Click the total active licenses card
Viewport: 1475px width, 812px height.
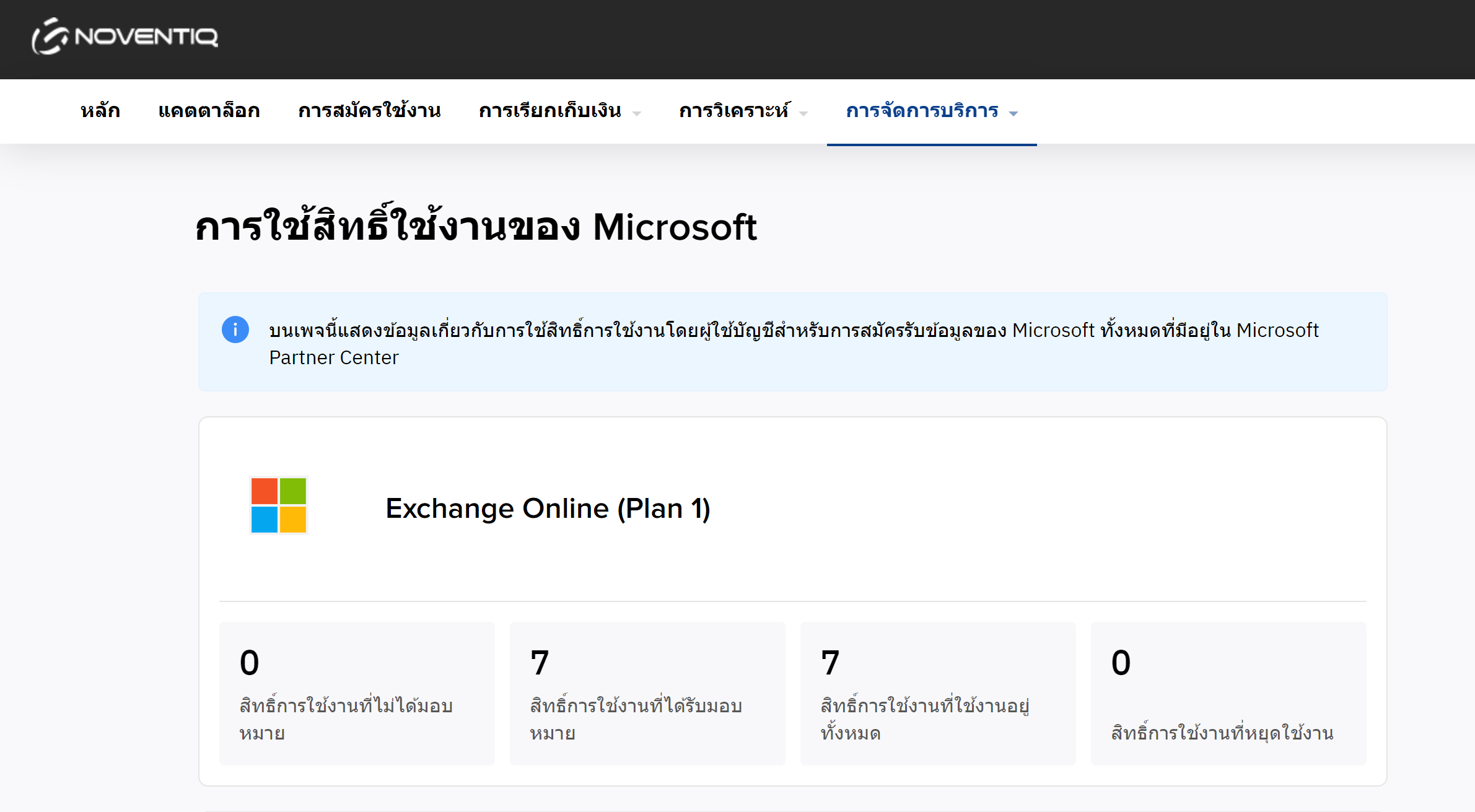point(937,693)
